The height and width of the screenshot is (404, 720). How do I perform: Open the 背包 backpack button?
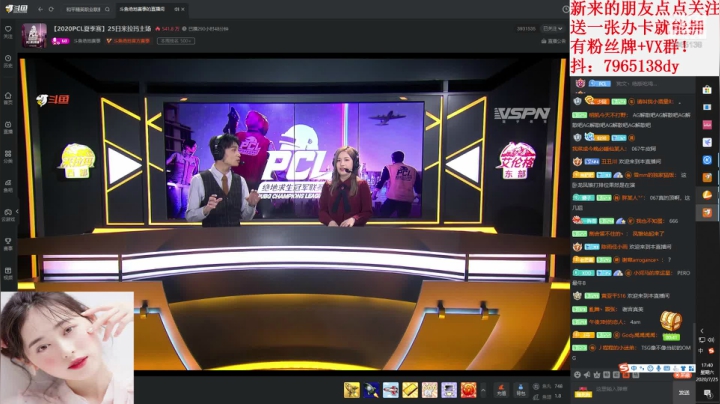click(x=521, y=390)
